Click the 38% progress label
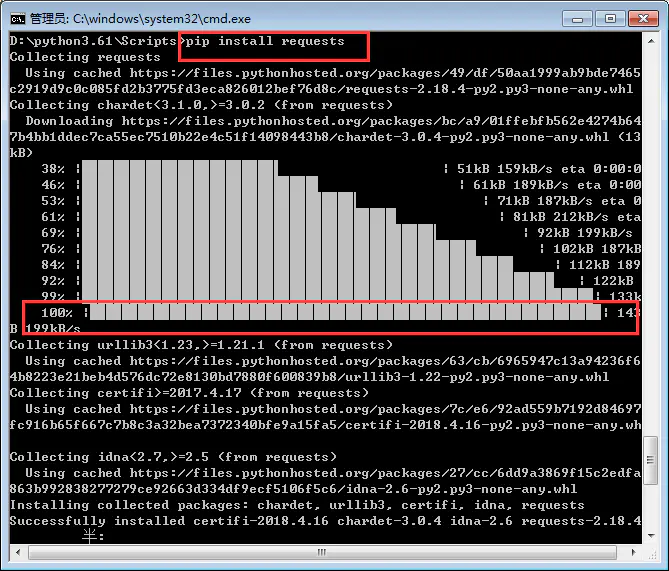The height and width of the screenshot is (571, 669). coord(53,169)
